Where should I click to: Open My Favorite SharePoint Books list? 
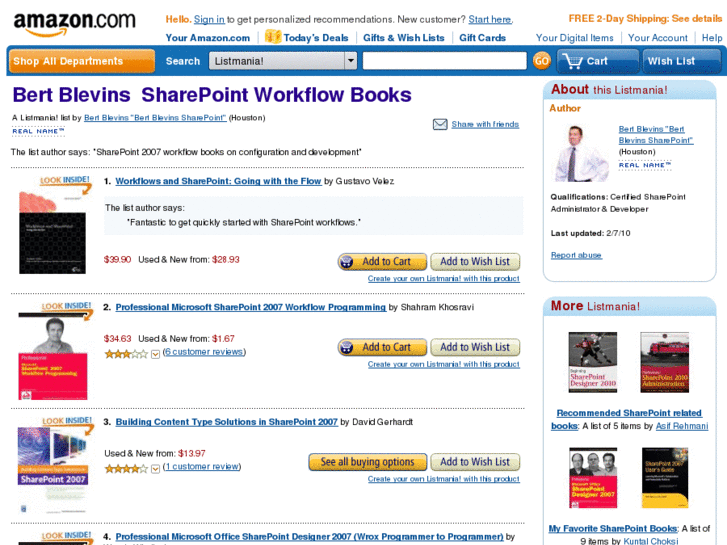613,528
